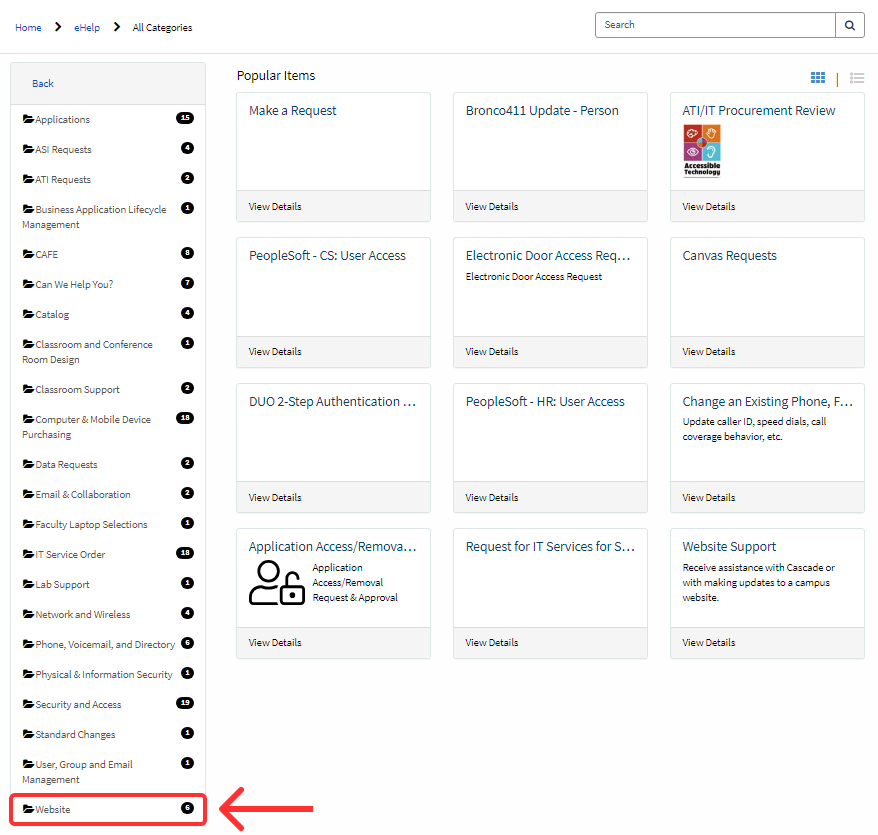878x835 pixels.
Task: Open Application Access/Removal item title
Action: (333, 547)
